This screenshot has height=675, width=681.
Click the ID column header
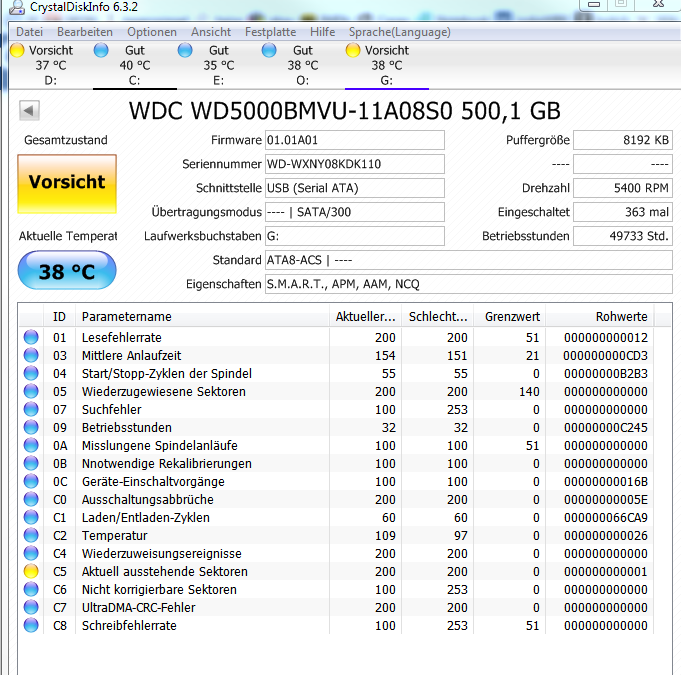coord(60,317)
